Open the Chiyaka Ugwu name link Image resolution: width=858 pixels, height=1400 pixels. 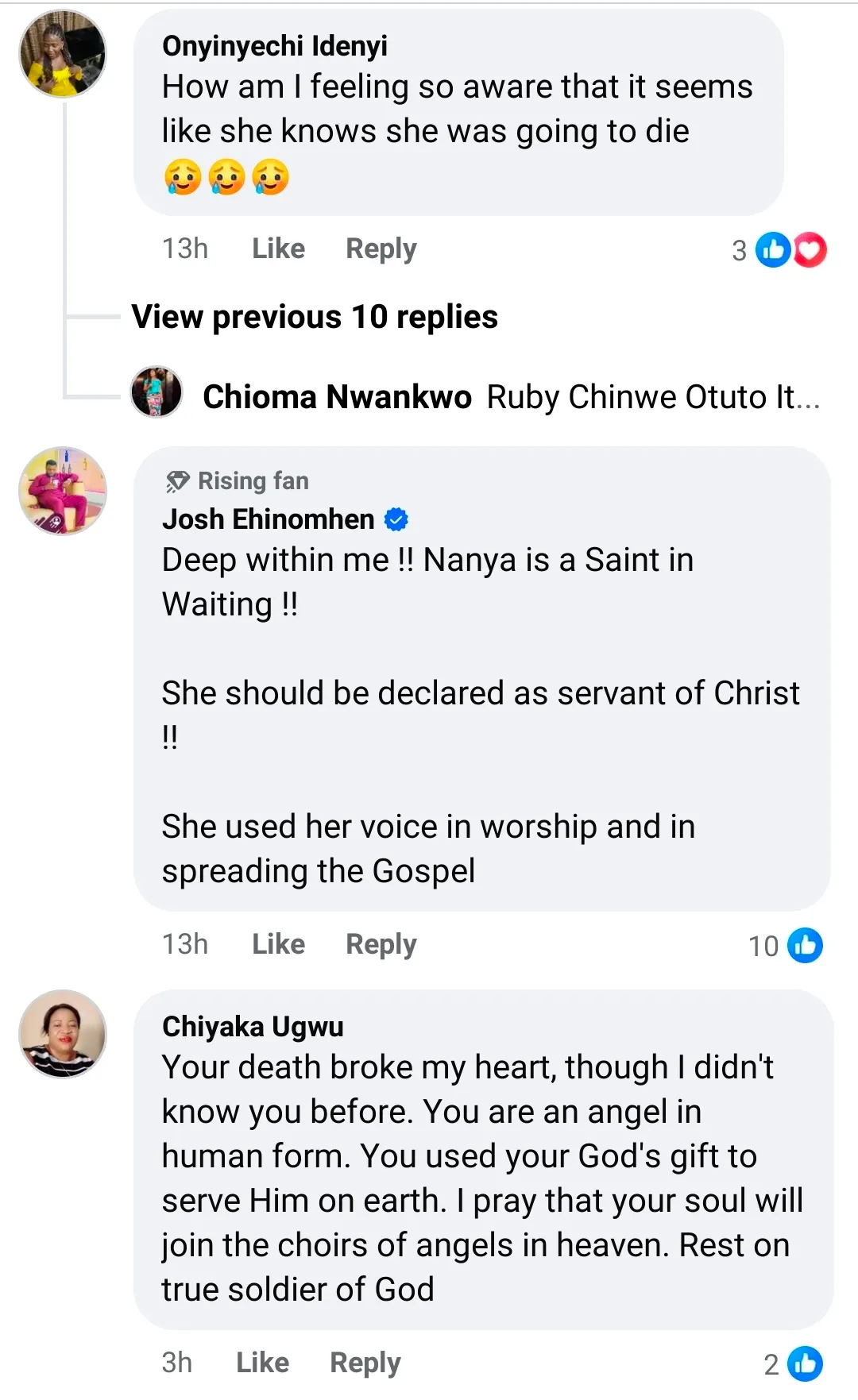coord(253,1027)
